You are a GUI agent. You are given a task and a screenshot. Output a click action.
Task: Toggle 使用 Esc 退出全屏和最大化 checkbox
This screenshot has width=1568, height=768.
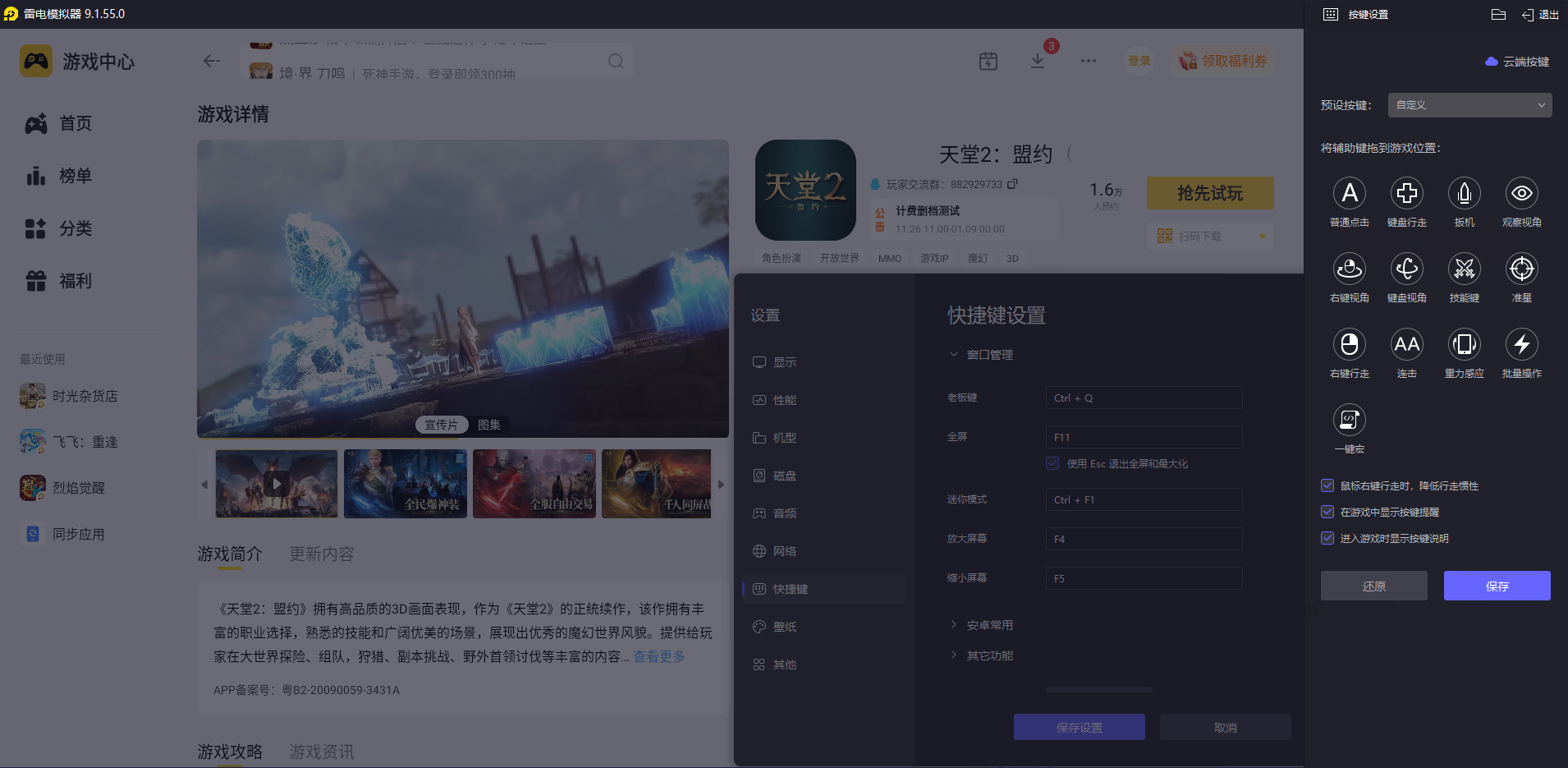1052,463
